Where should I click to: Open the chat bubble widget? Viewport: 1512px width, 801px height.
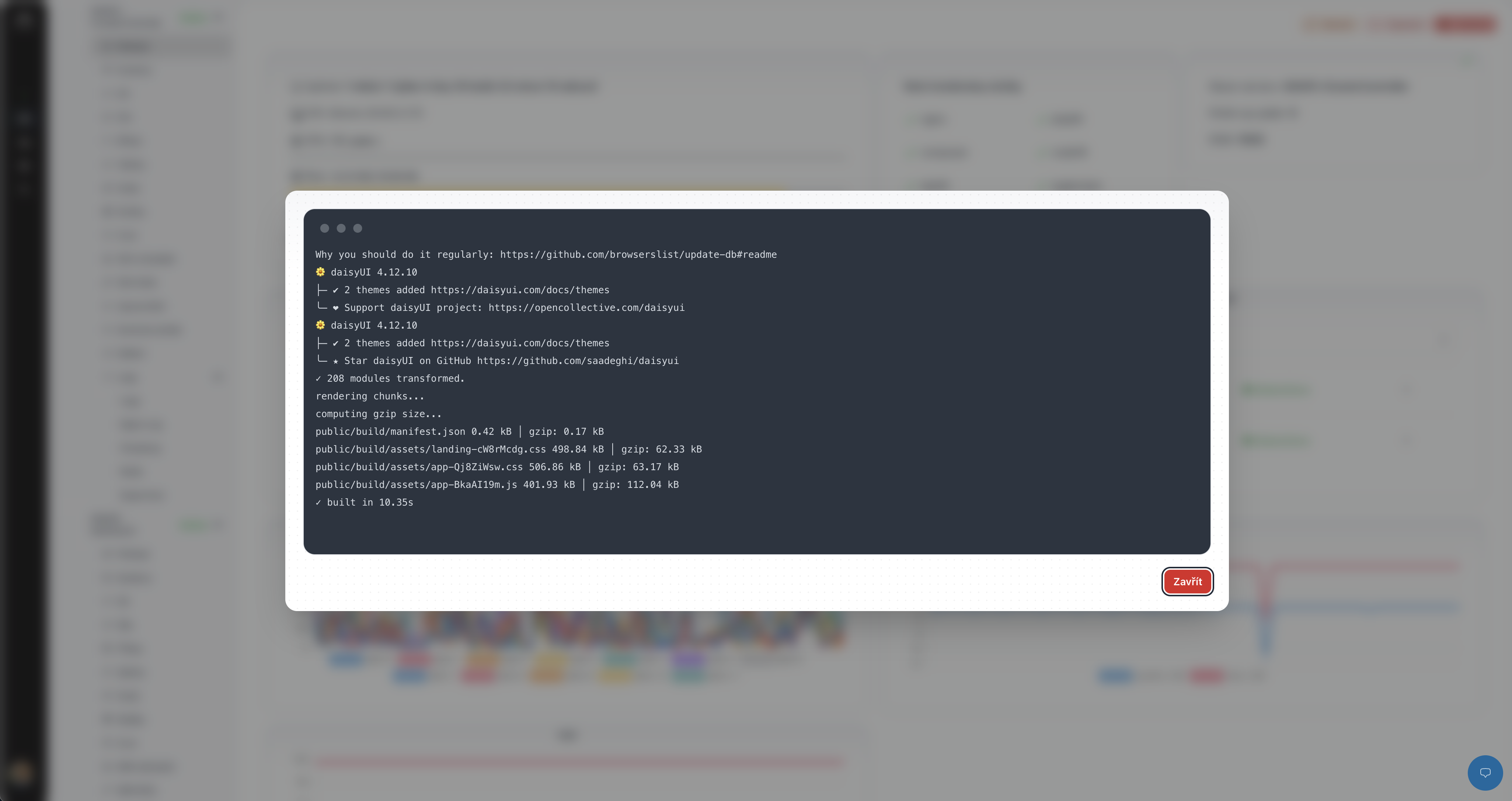point(1485,772)
